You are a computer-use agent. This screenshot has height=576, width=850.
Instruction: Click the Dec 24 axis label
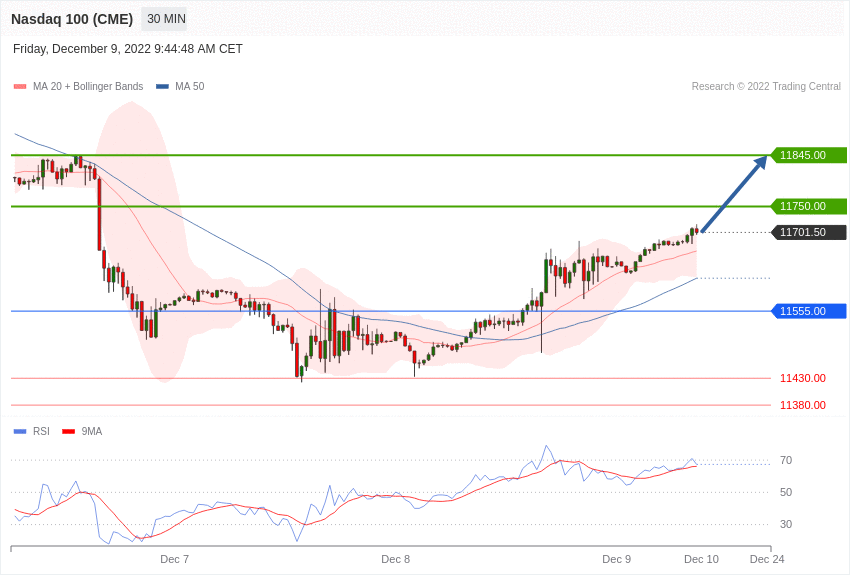767,559
